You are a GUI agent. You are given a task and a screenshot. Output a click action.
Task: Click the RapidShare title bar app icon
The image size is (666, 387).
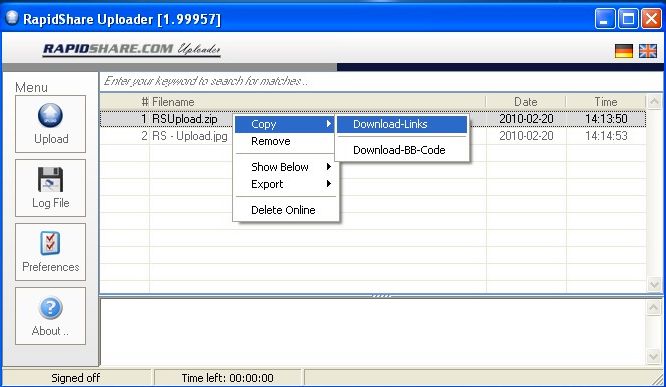tap(12, 18)
